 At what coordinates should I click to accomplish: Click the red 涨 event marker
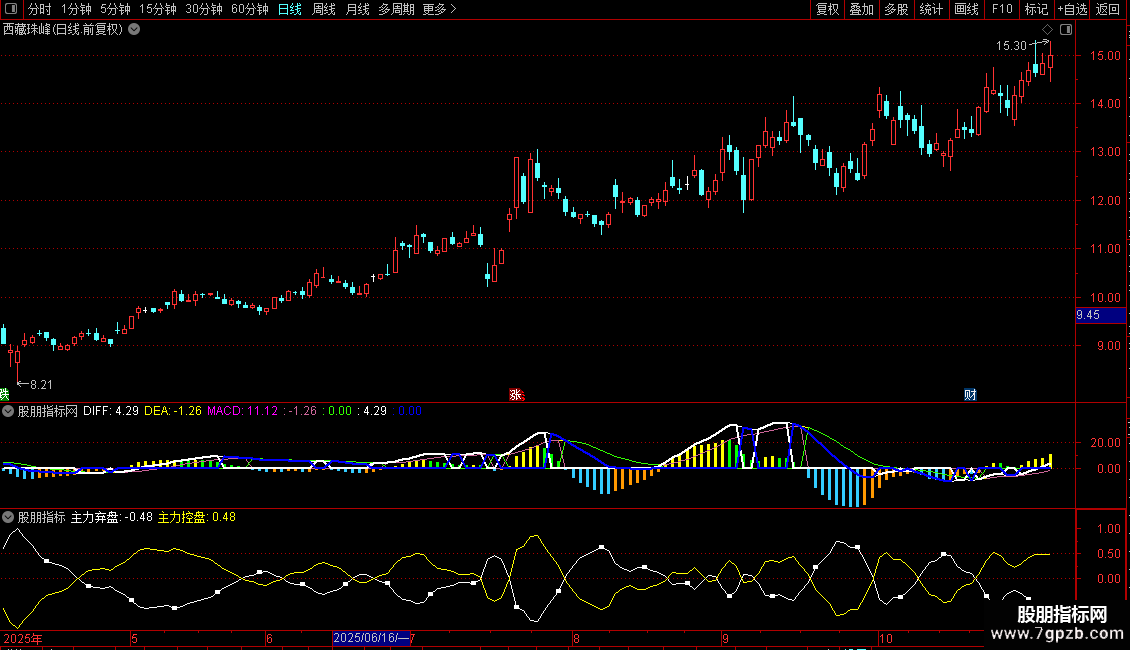tap(516, 394)
